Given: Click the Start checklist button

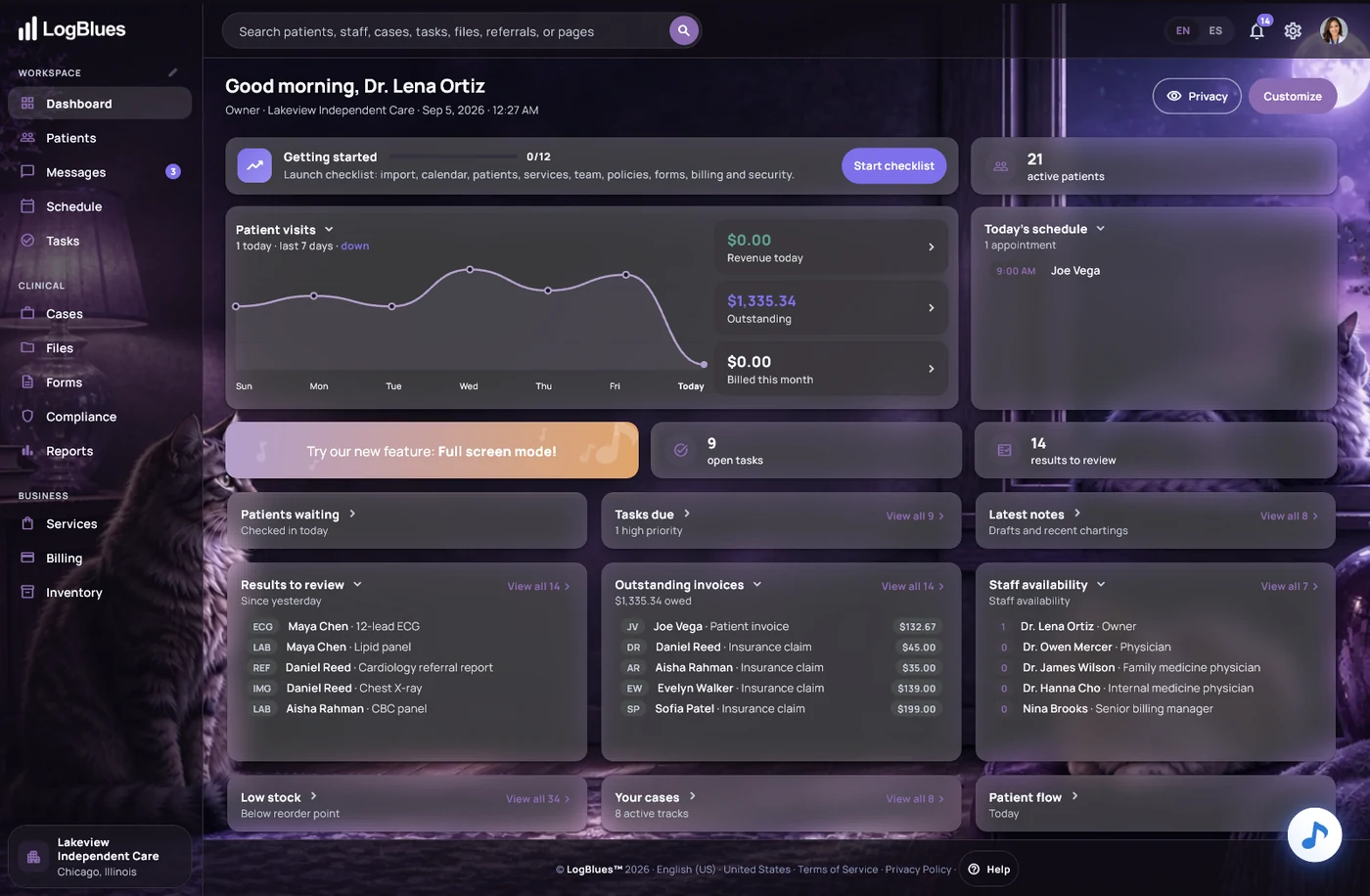Looking at the screenshot, I should click(893, 166).
